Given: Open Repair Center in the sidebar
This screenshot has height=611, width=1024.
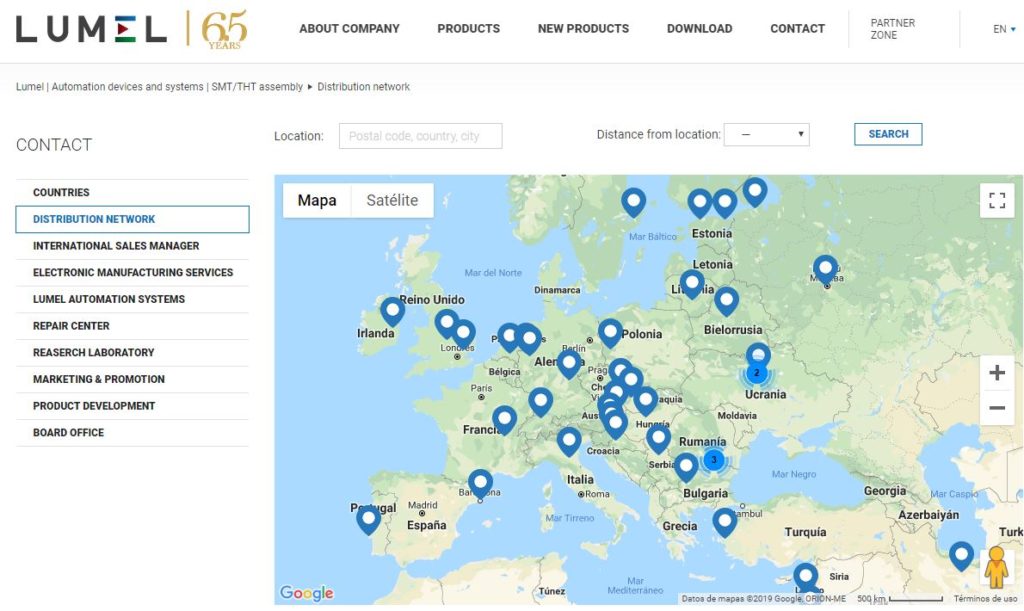Looking at the screenshot, I should pos(71,326).
